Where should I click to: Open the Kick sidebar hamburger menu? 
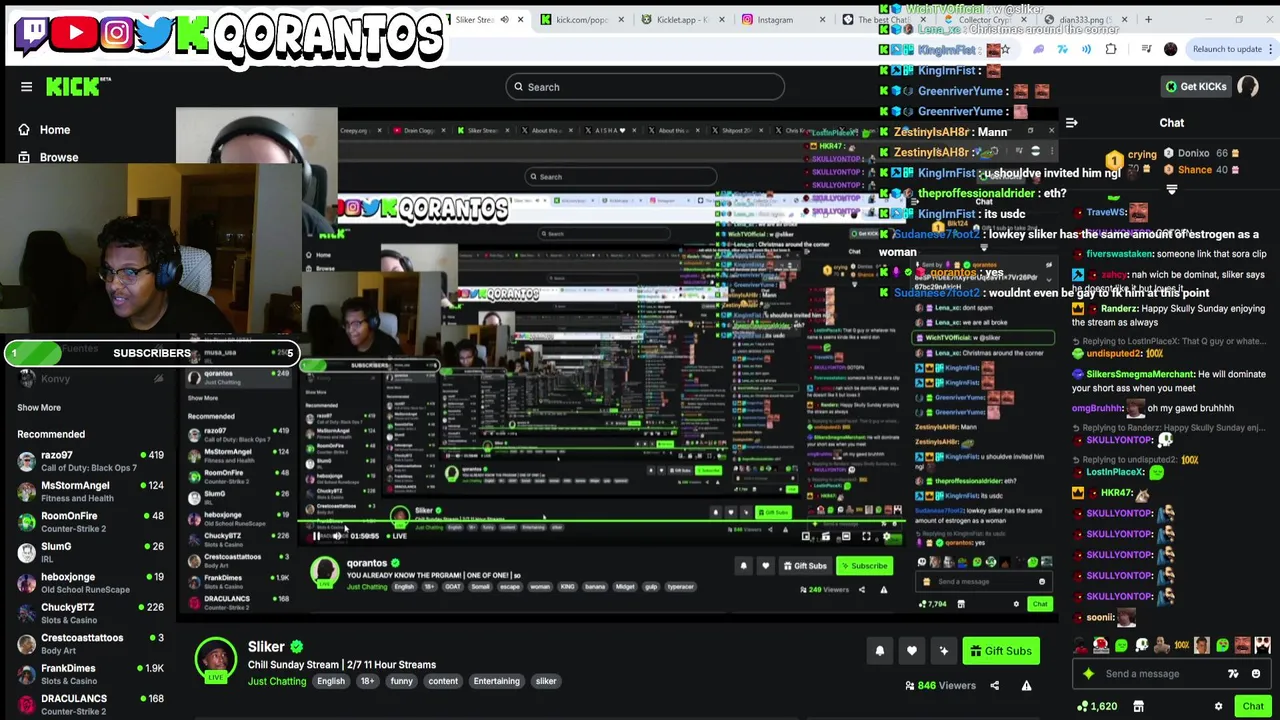tap(27, 87)
